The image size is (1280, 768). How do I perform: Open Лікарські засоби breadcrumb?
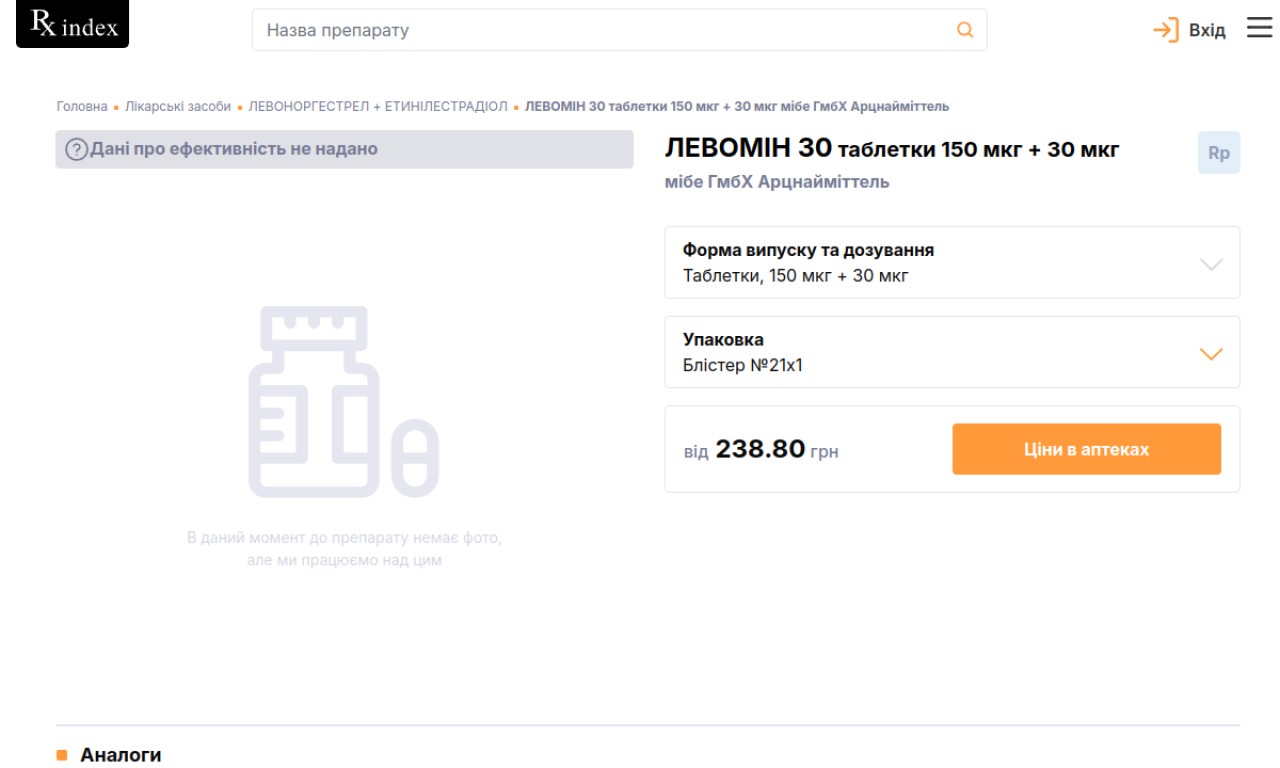[x=178, y=106]
